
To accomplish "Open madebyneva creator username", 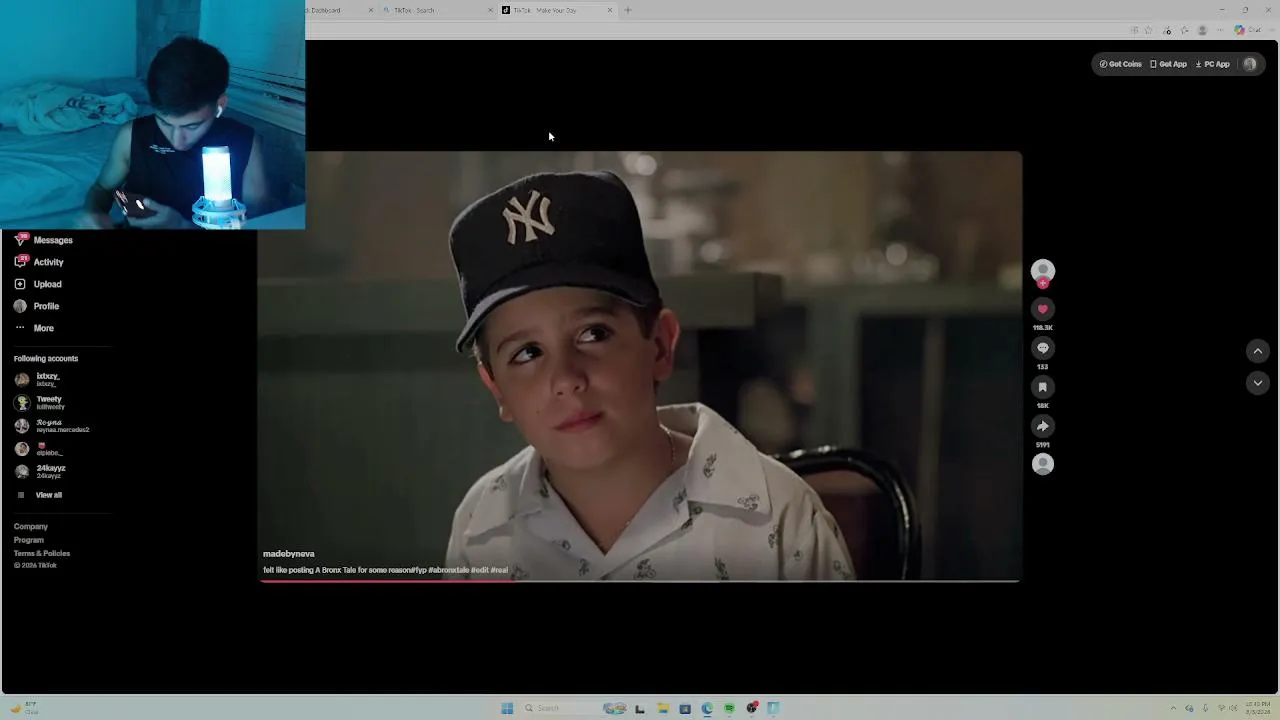I will (x=289, y=554).
